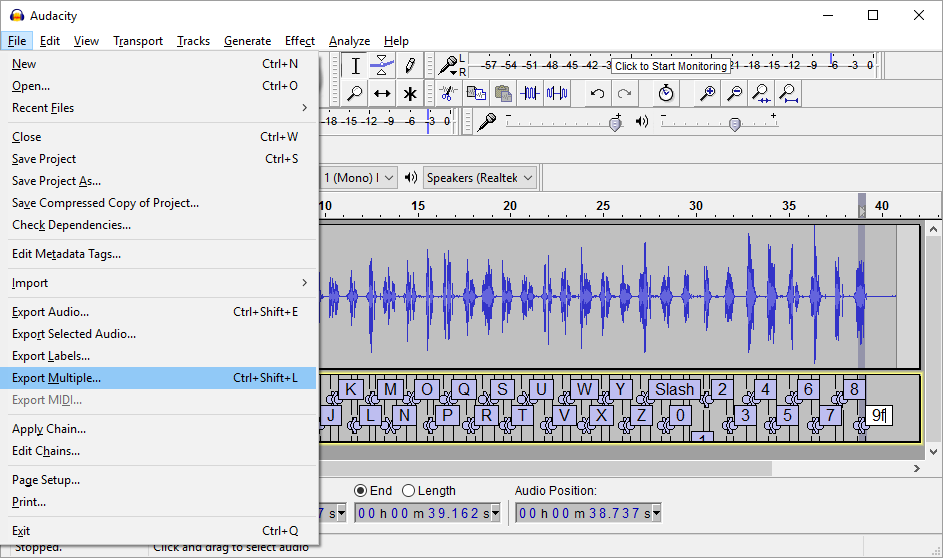Click the playback device speaker icon
Screen dimensions: 943x558
click(x=411, y=177)
